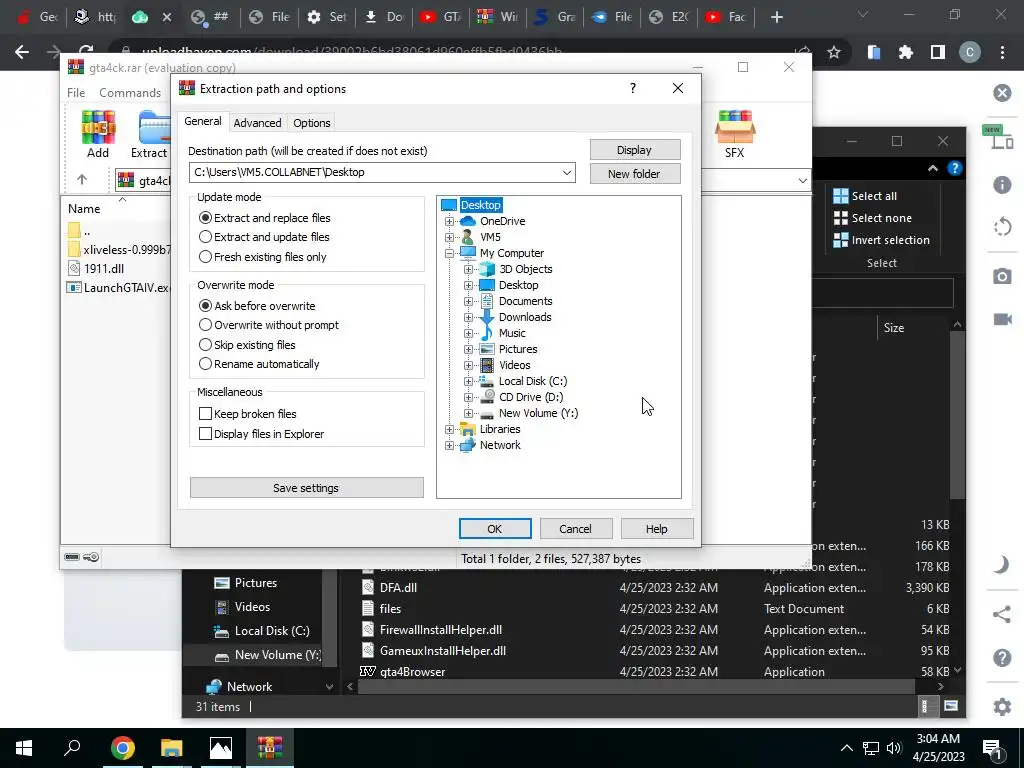1024x768 pixels.
Task: Click the Explorer horizontal scrollbar
Action: (x=636, y=686)
